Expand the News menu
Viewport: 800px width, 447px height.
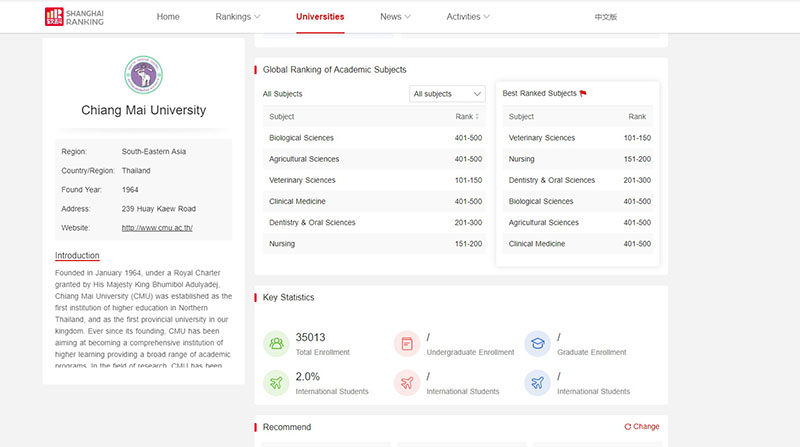coord(395,17)
